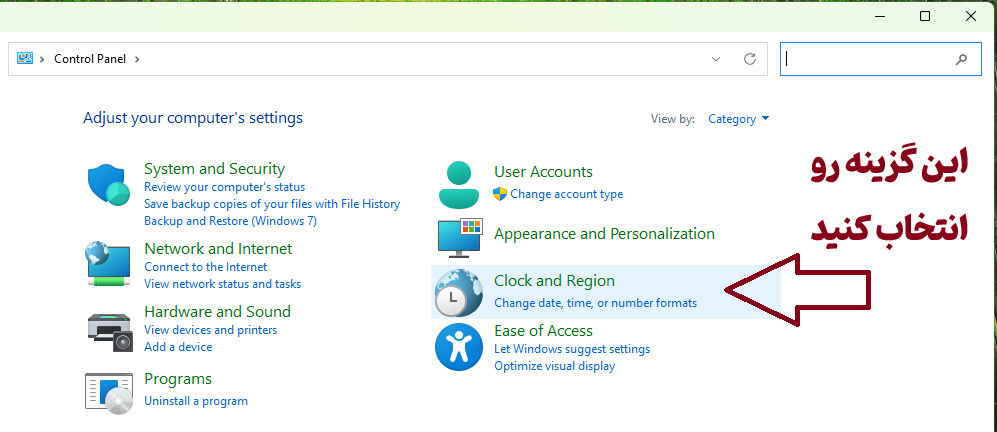Screen dimensions: 997x432
Task: Expand the address bar history dropdown
Action: click(x=716, y=59)
